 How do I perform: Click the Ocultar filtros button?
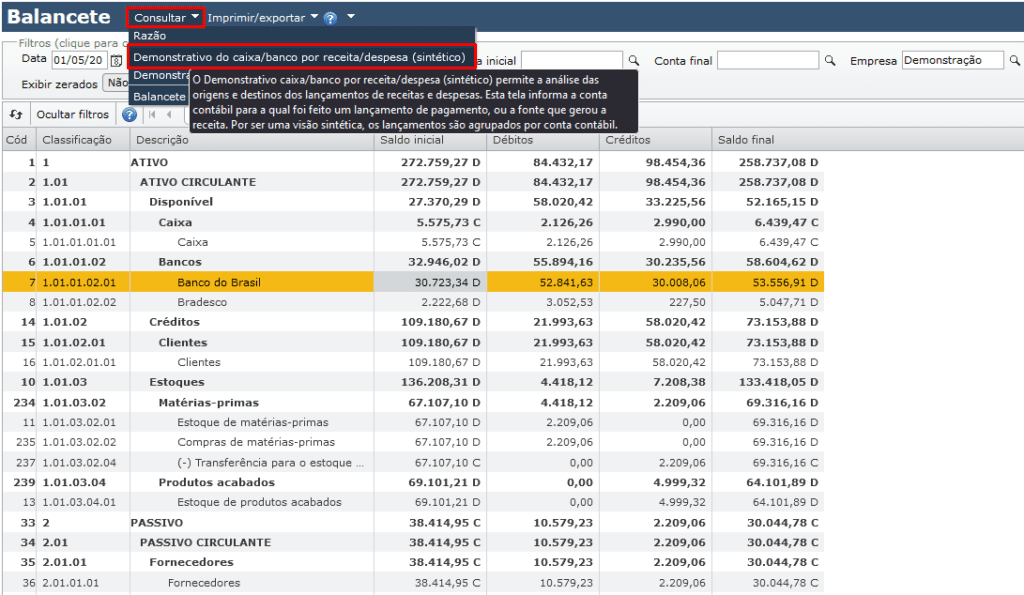click(72, 114)
